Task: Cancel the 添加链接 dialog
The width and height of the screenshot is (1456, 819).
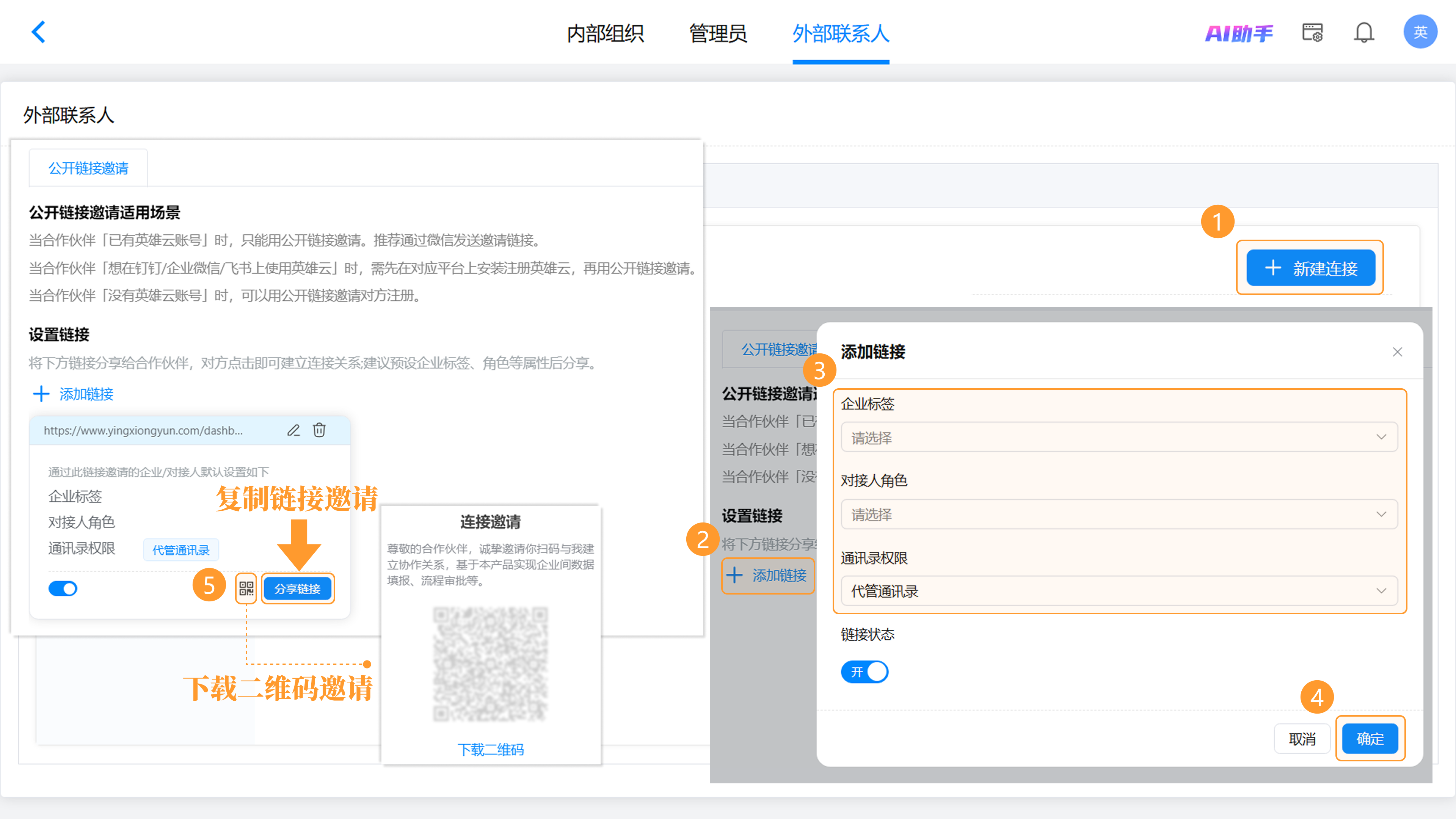Action: point(1302,739)
